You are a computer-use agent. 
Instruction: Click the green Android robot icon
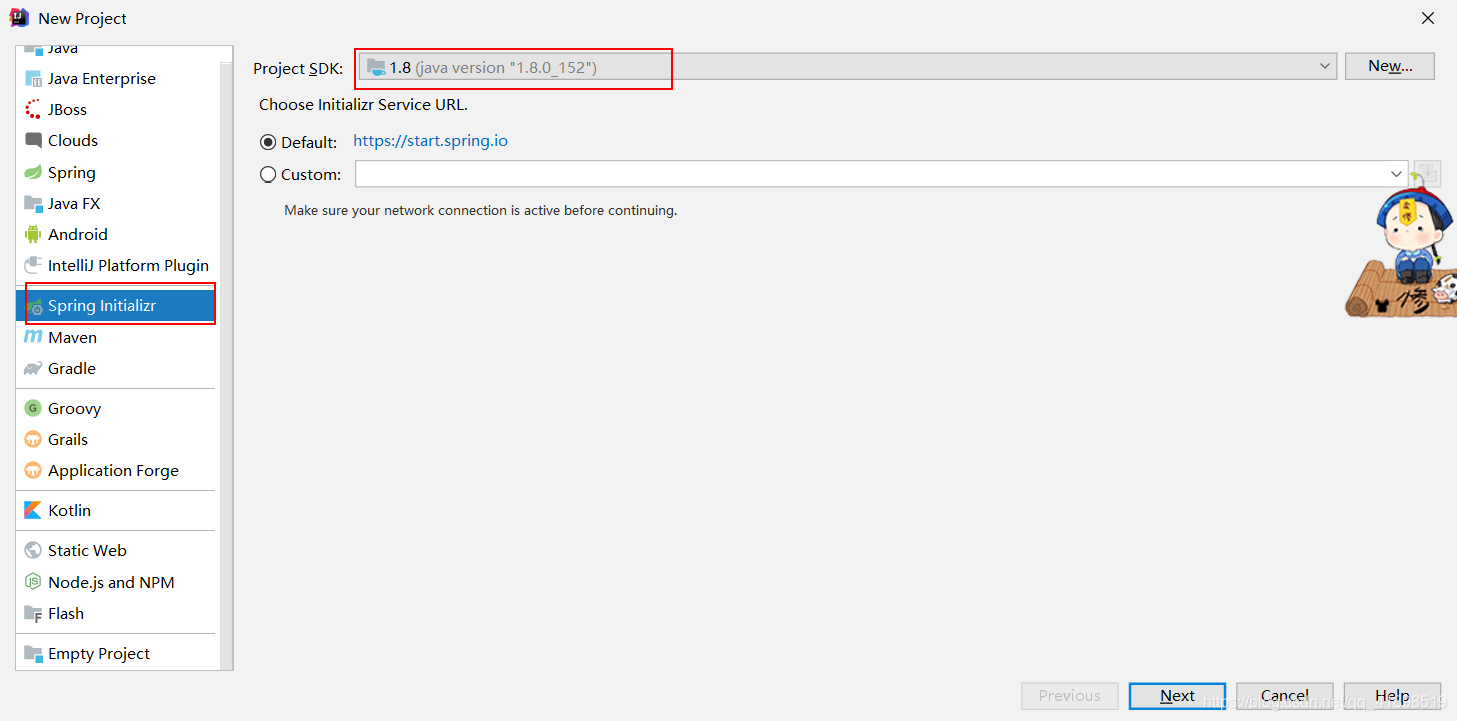pos(33,235)
